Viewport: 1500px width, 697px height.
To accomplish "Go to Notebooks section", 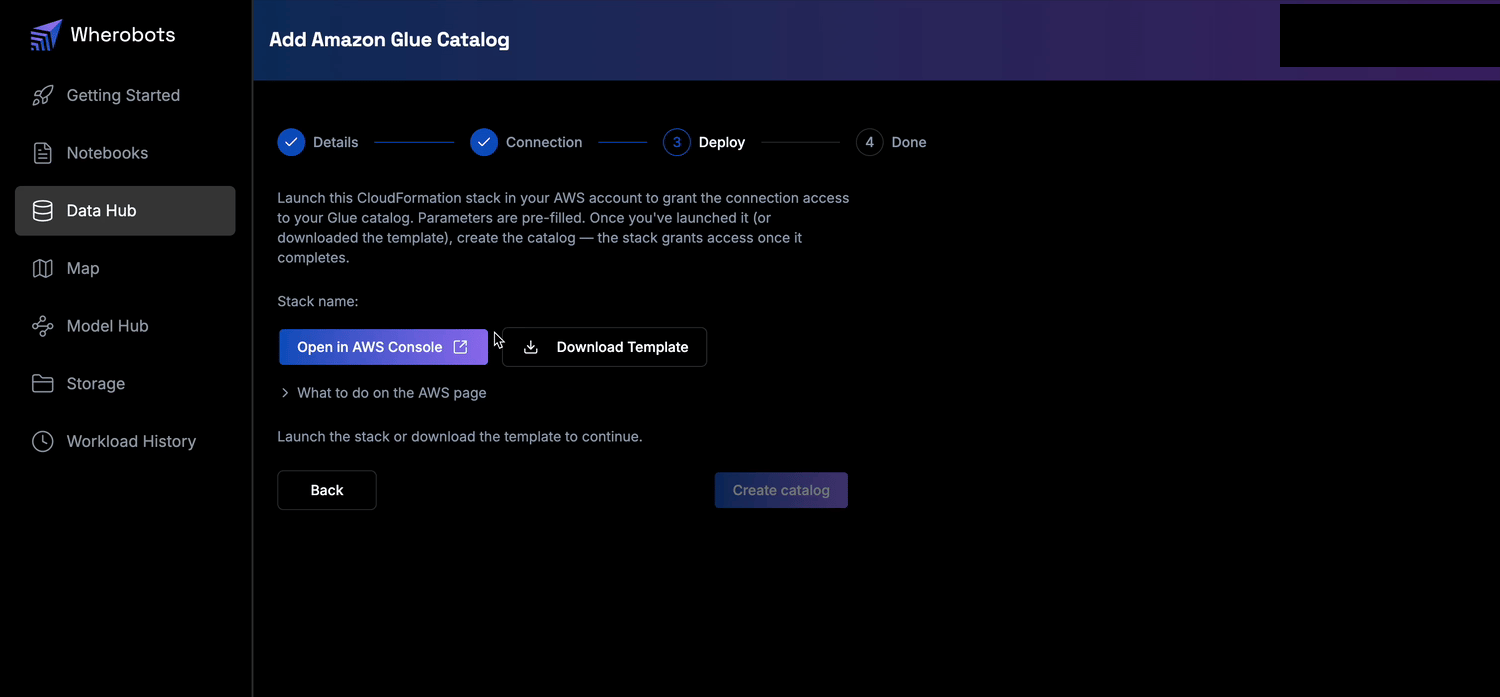I will (x=125, y=153).
